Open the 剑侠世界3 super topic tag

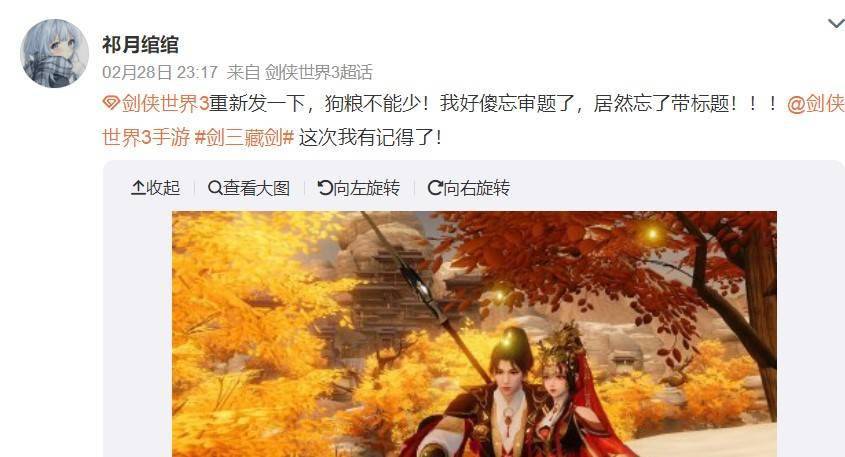click(165, 103)
